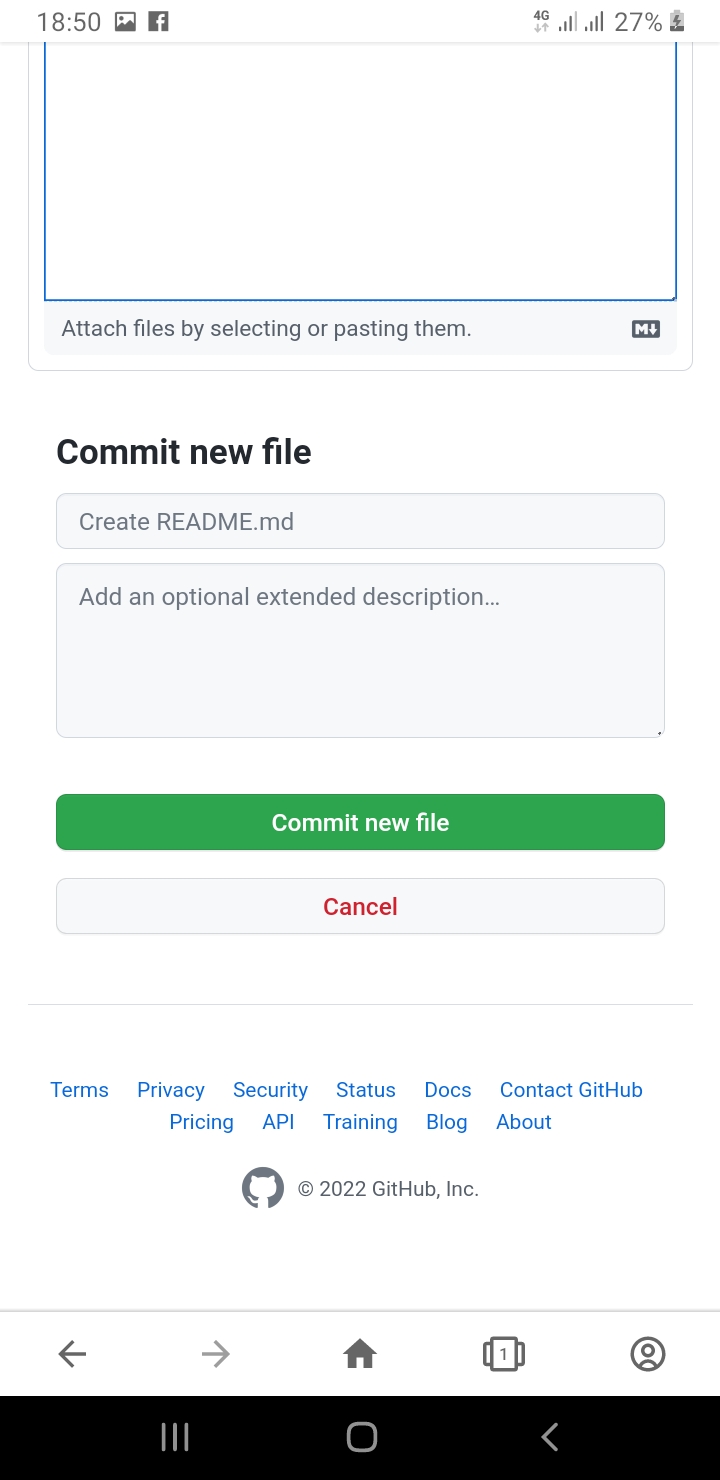Tap the Android home button
The image size is (720, 1480).
[x=361, y=1437]
